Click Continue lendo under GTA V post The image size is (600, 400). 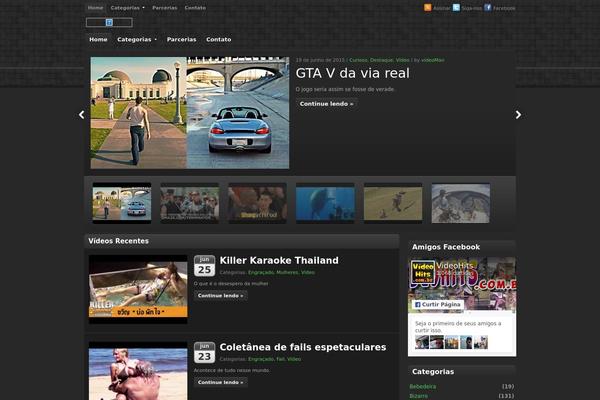click(326, 104)
